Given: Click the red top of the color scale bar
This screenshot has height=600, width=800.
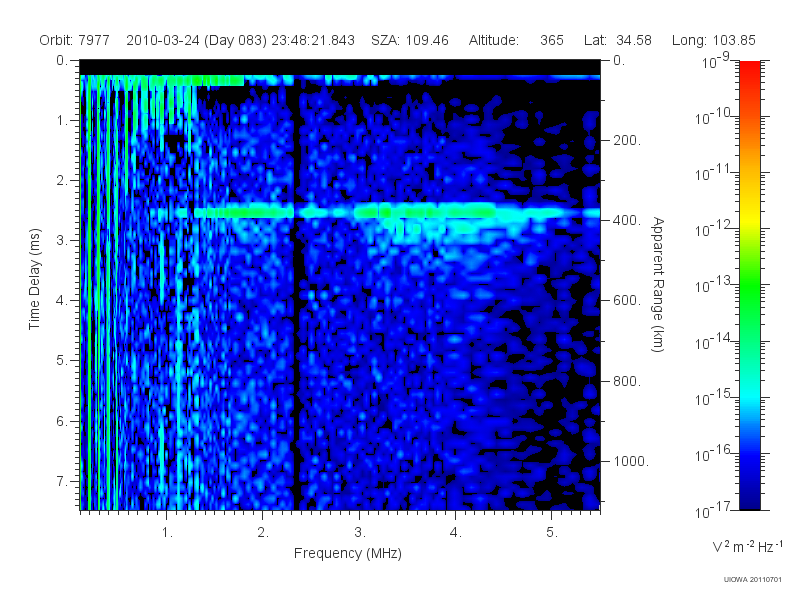Looking at the screenshot, I should click(x=749, y=71).
